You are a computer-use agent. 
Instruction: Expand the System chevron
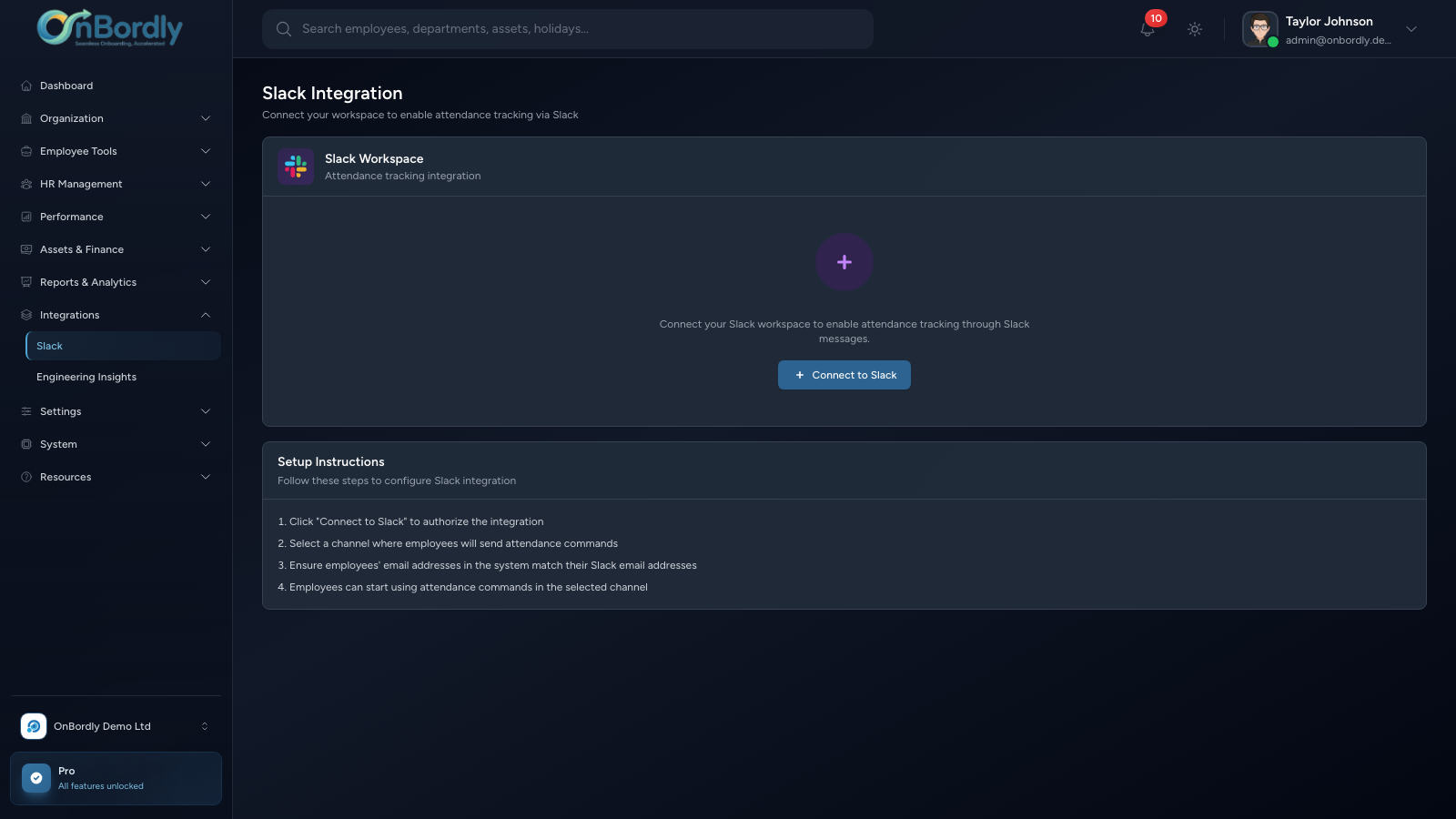tap(206, 444)
